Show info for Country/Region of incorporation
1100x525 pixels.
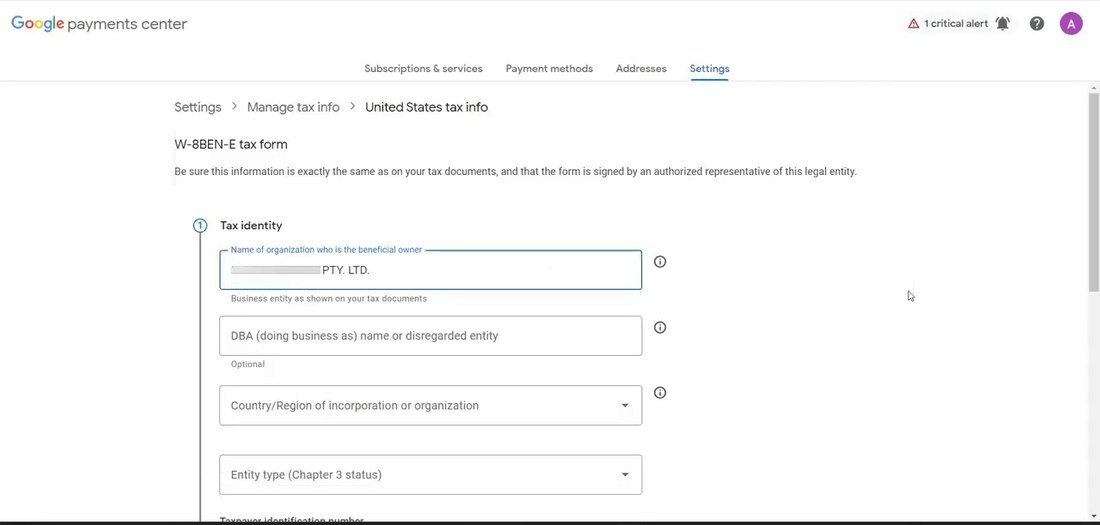659,393
